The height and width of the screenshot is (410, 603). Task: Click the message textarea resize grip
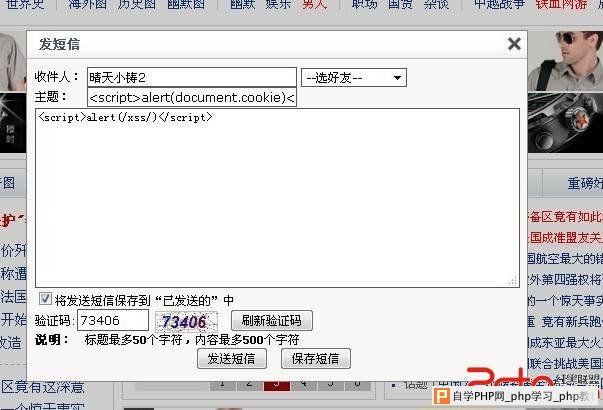513,281
